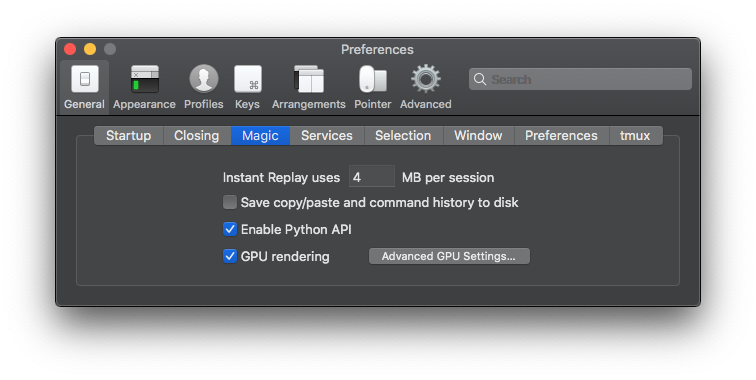This screenshot has height=380, width=756.
Task: Open the Appearance preferences pane
Action: click(144, 87)
